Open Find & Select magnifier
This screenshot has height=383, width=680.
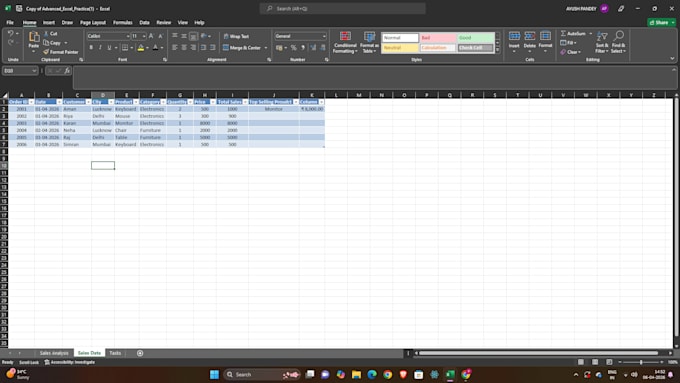coord(618,42)
